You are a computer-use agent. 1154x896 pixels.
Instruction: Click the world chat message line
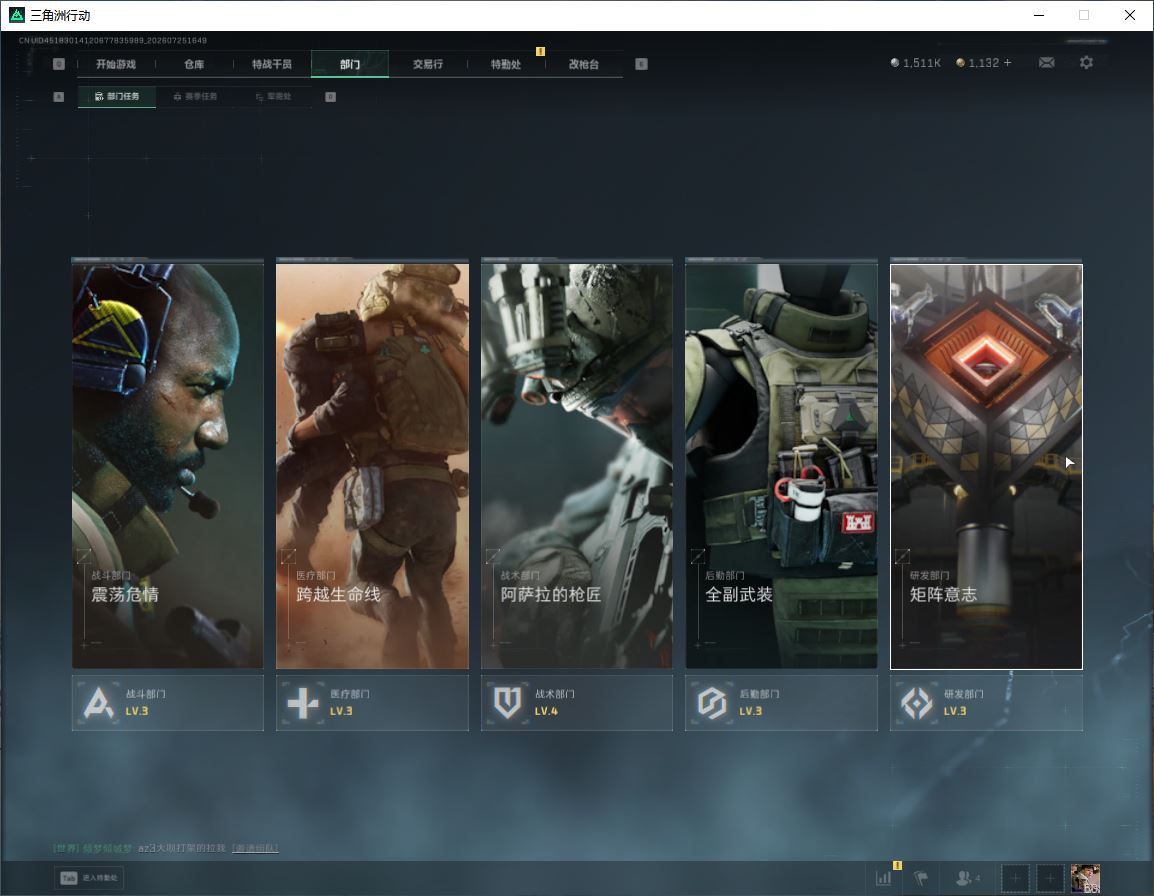coord(166,848)
